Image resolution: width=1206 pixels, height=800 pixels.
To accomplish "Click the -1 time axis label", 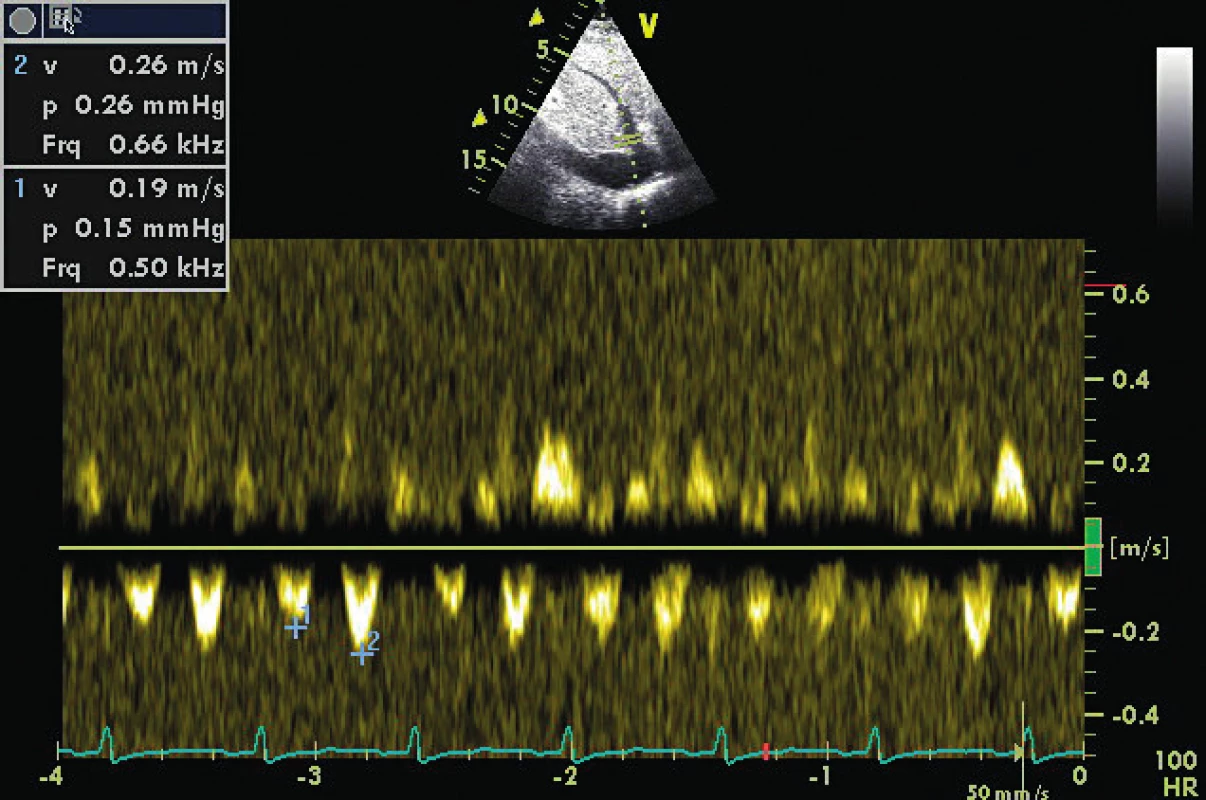I will [x=820, y=776].
